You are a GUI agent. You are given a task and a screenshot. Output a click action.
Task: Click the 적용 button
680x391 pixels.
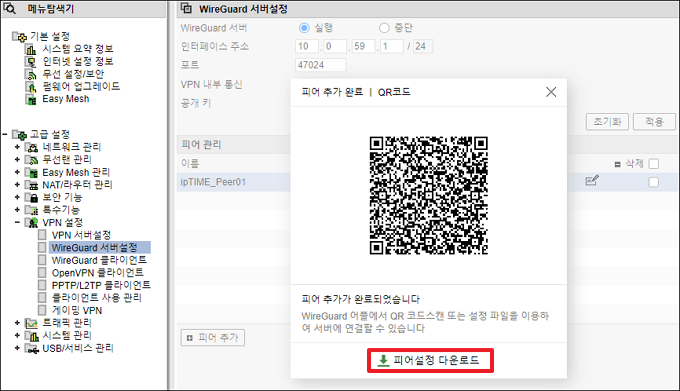[654, 122]
